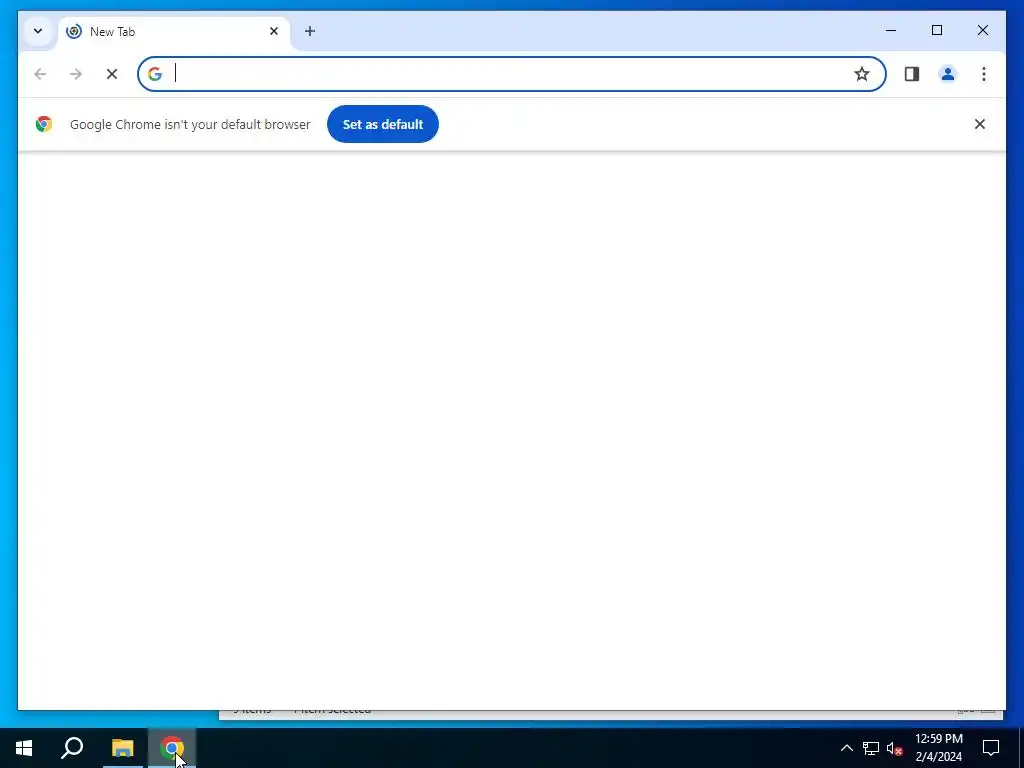Screen dimensions: 1024x768
Task: Maximize the Chrome window
Action: click(936, 30)
